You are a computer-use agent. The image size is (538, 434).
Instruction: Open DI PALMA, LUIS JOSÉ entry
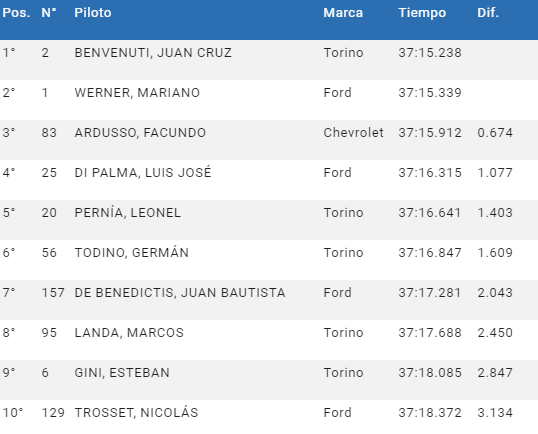click(x=143, y=172)
